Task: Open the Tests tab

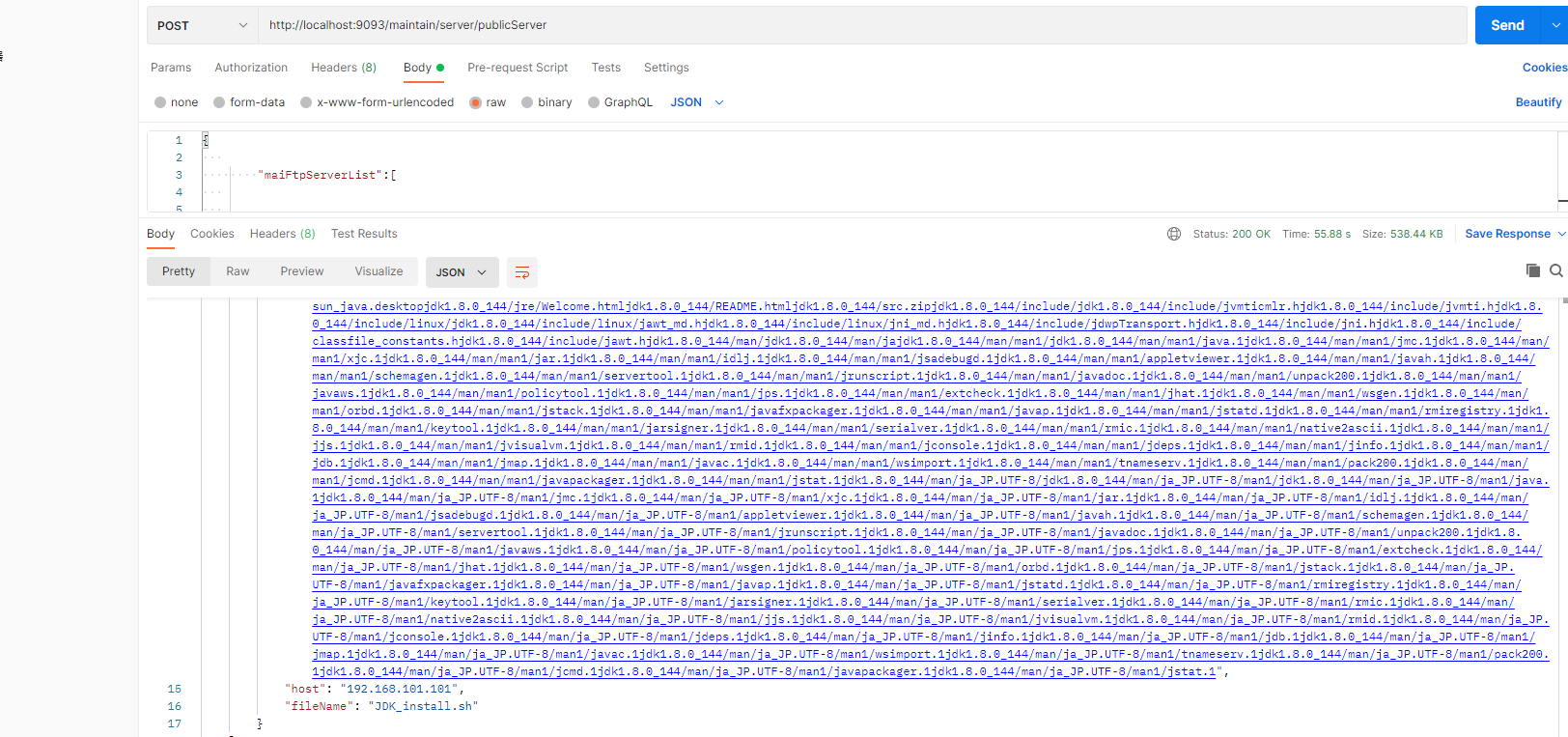Action: click(x=606, y=68)
